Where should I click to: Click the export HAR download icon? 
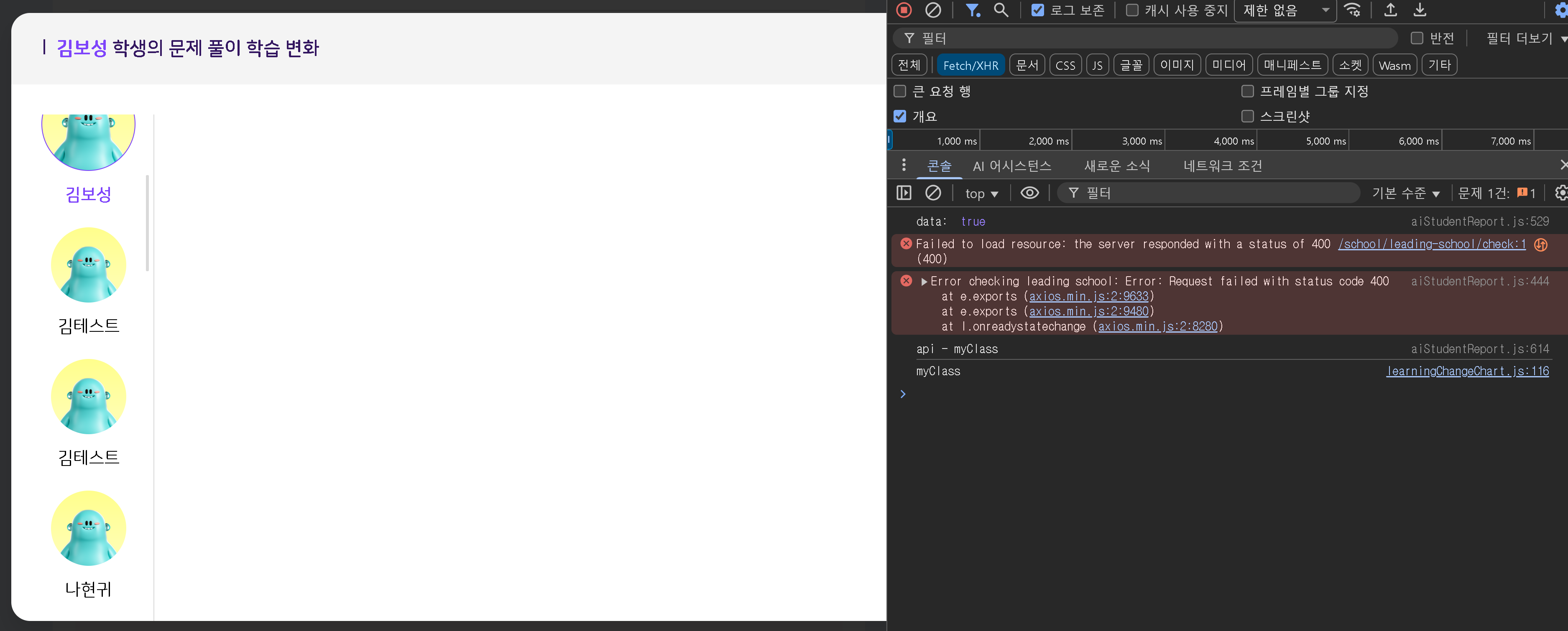(x=1420, y=10)
